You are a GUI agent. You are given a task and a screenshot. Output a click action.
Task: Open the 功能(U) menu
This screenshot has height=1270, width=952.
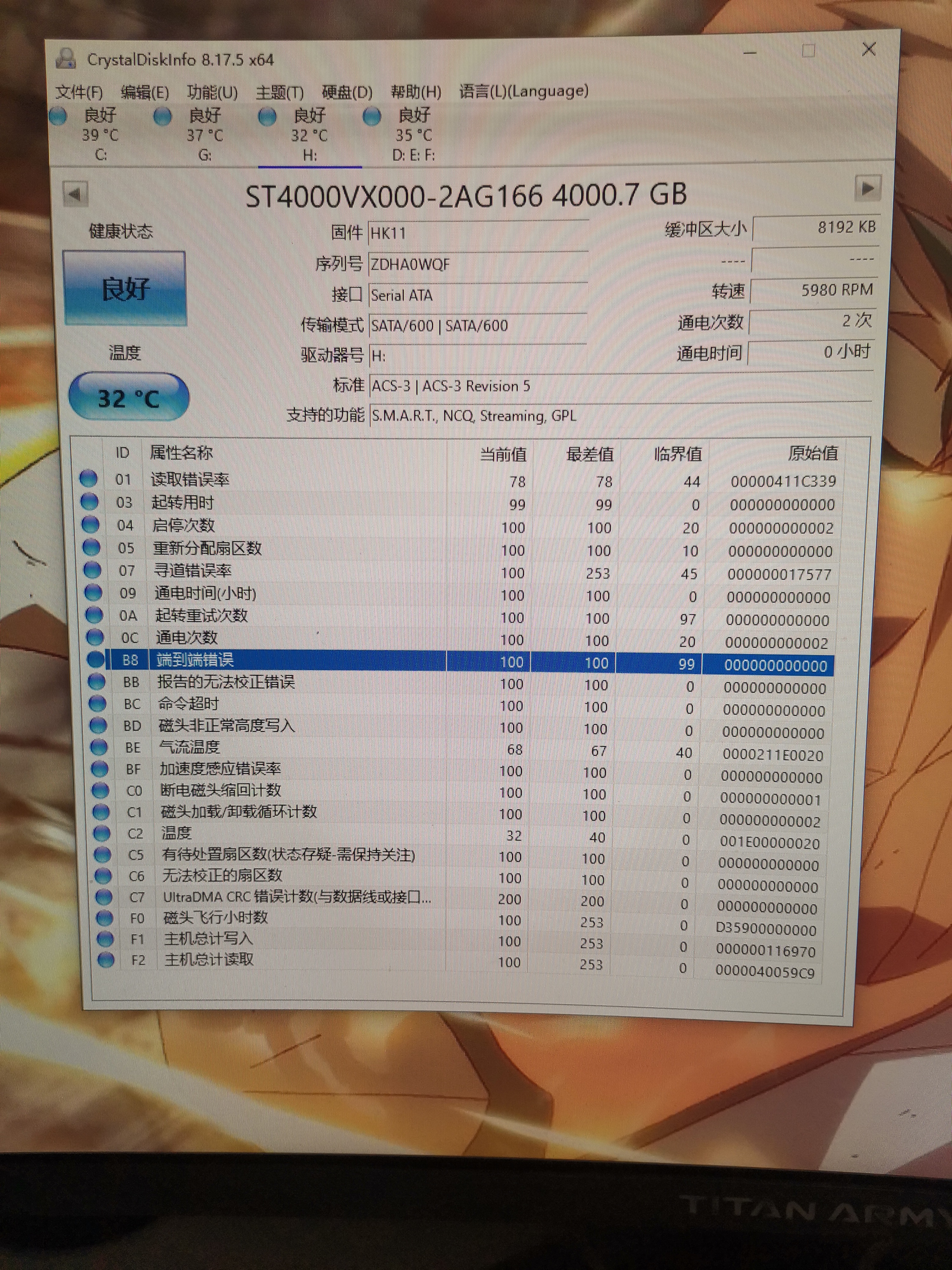pos(212,92)
